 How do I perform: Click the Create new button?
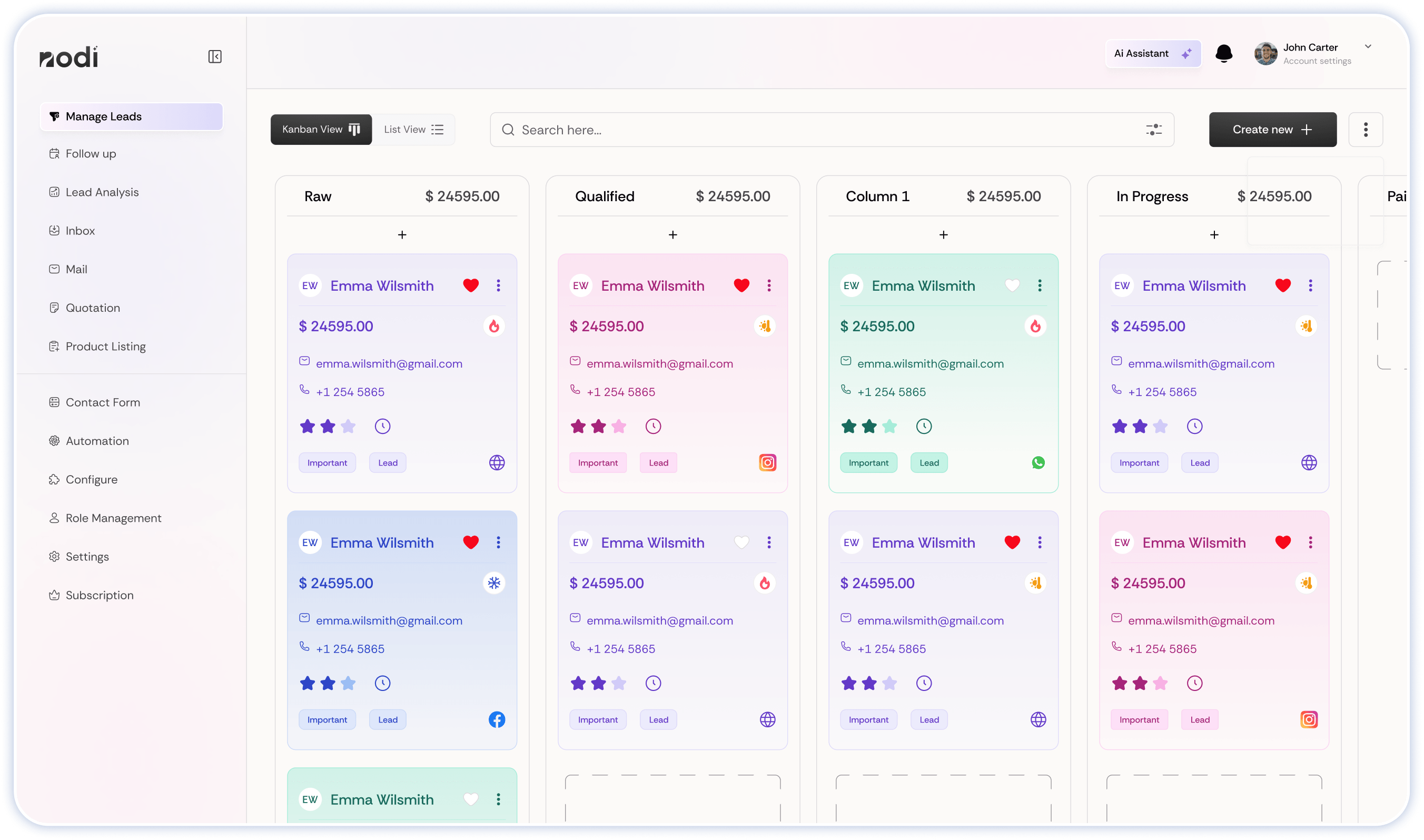[x=1272, y=130]
